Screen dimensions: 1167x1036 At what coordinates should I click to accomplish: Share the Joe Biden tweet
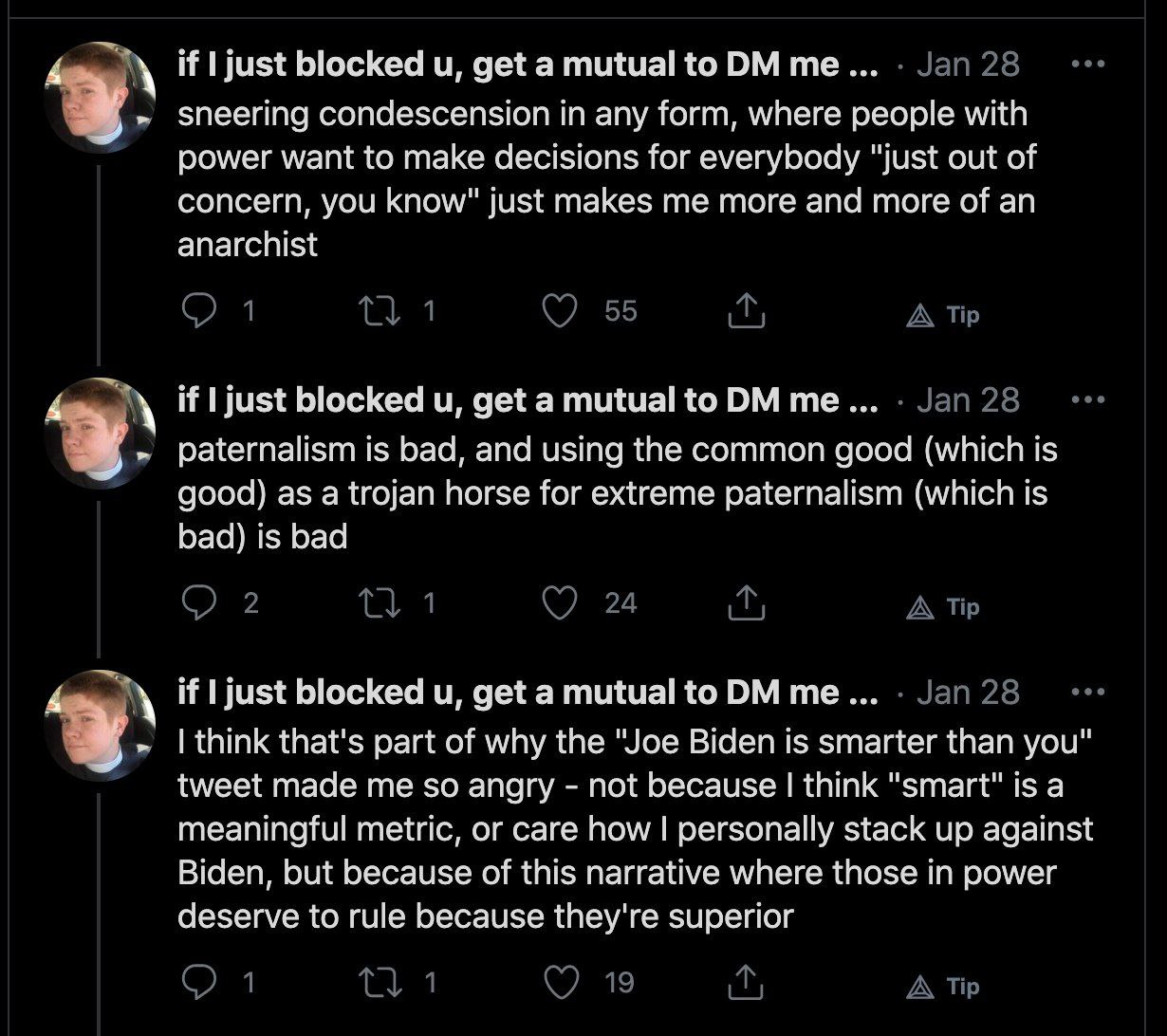(x=747, y=983)
